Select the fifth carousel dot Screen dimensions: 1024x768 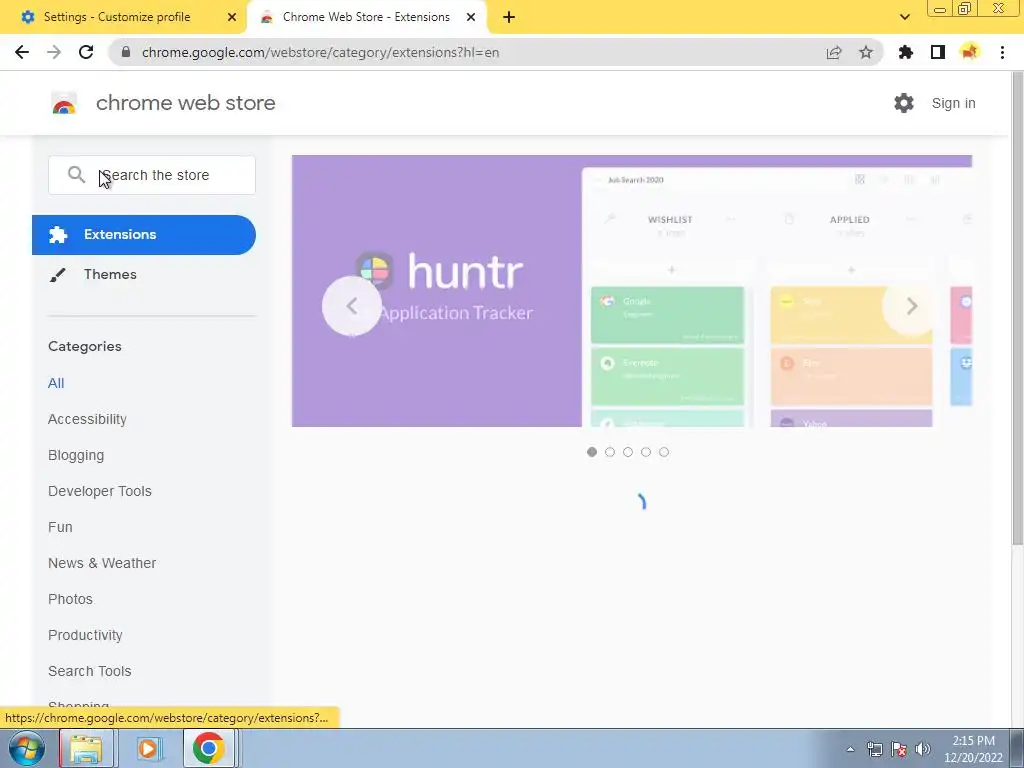coord(664,452)
